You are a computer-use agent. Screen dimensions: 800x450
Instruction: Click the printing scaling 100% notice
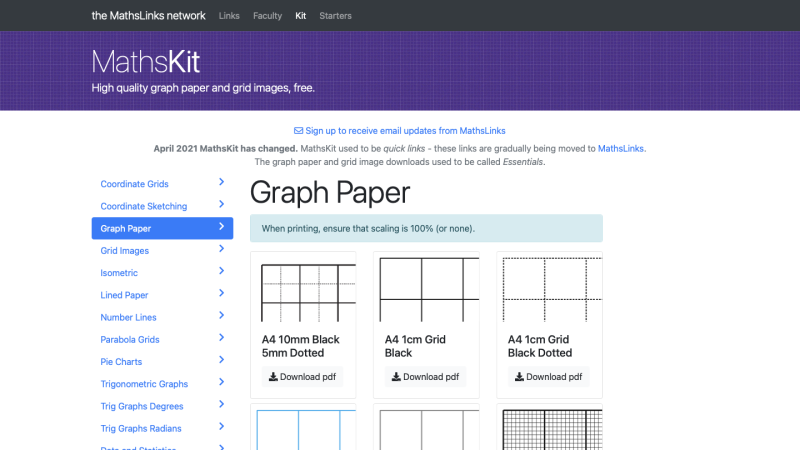(426, 228)
